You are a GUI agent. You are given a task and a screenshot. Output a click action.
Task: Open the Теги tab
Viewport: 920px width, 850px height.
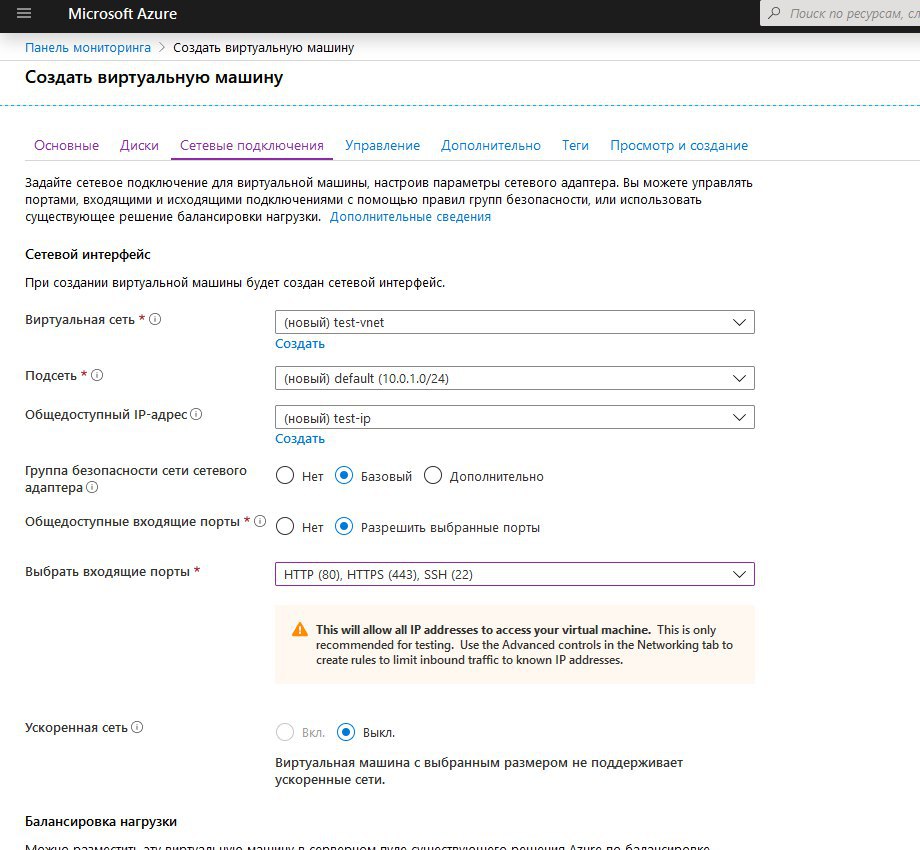[575, 145]
